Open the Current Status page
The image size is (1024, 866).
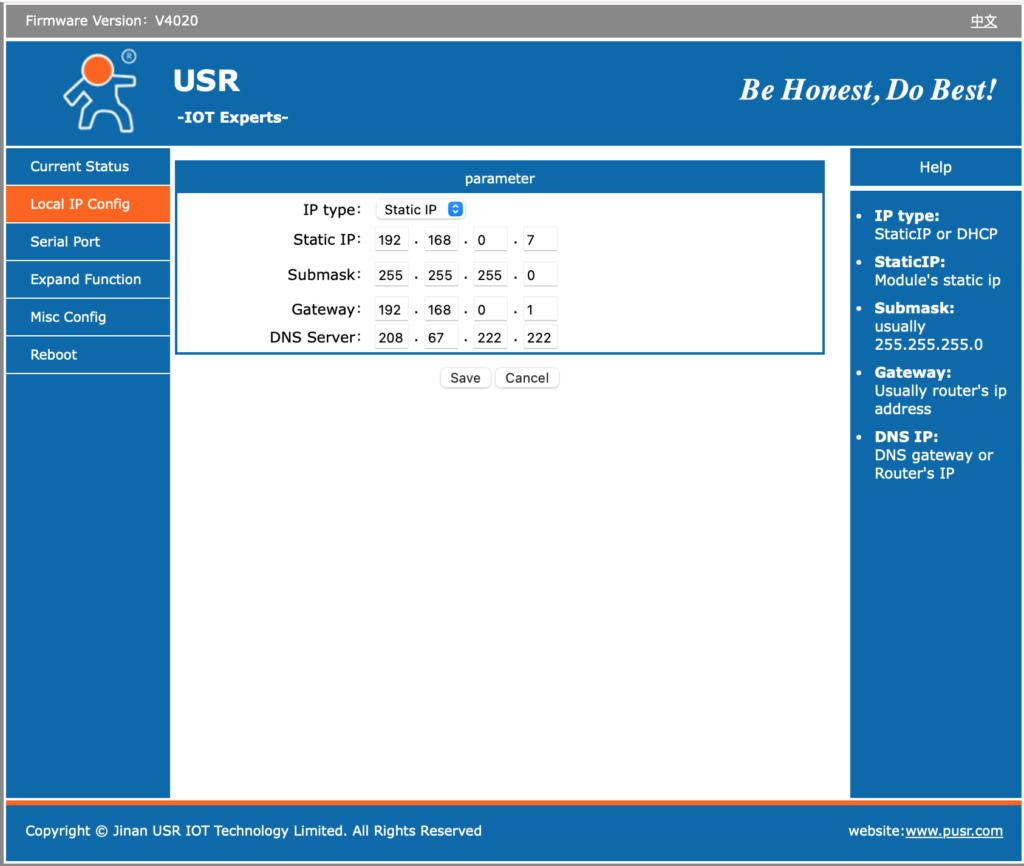tap(80, 167)
